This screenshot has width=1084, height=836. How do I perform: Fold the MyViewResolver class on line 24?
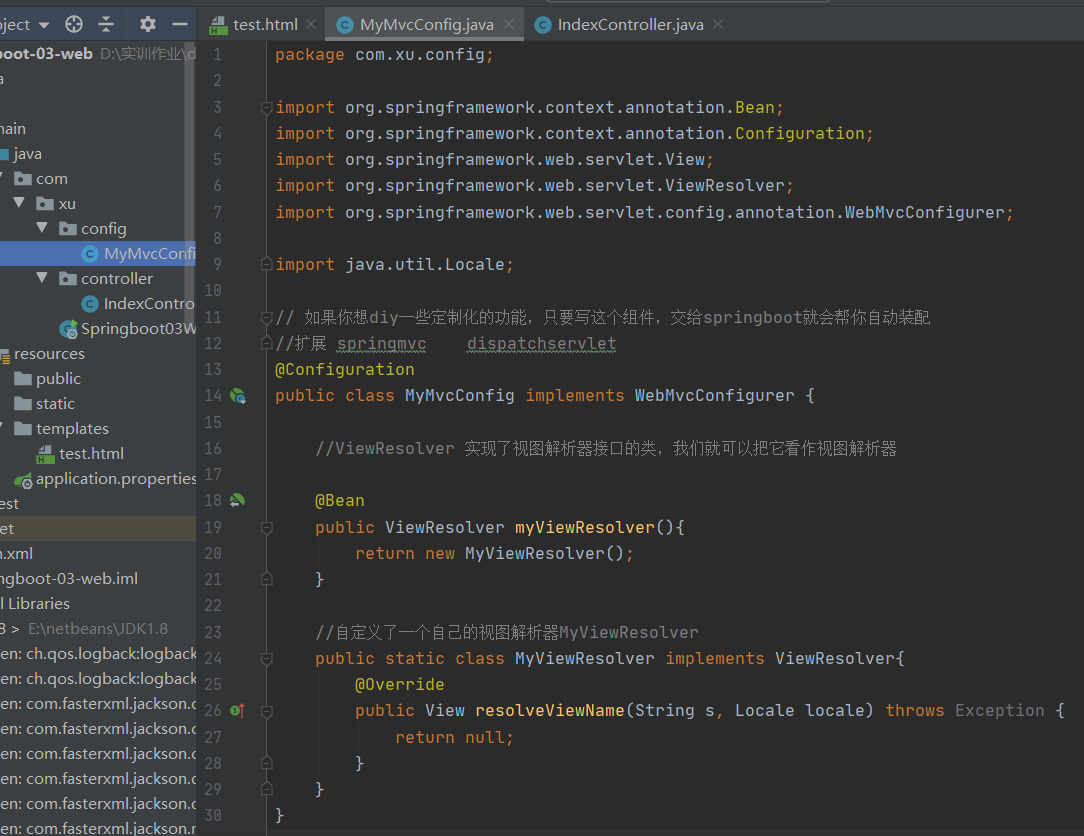(x=266, y=659)
